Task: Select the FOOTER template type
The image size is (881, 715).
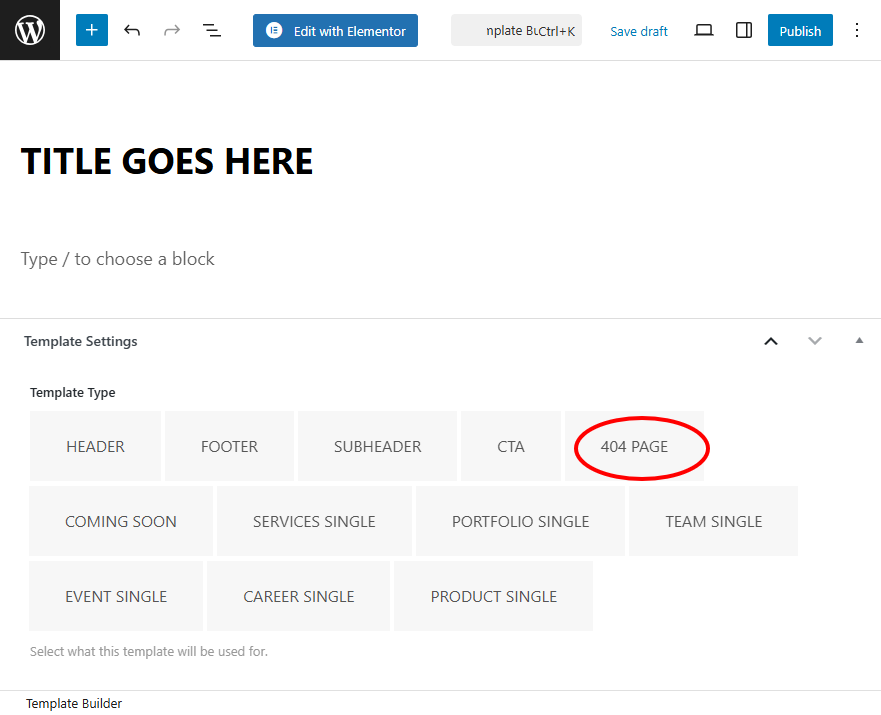Action: 229,446
